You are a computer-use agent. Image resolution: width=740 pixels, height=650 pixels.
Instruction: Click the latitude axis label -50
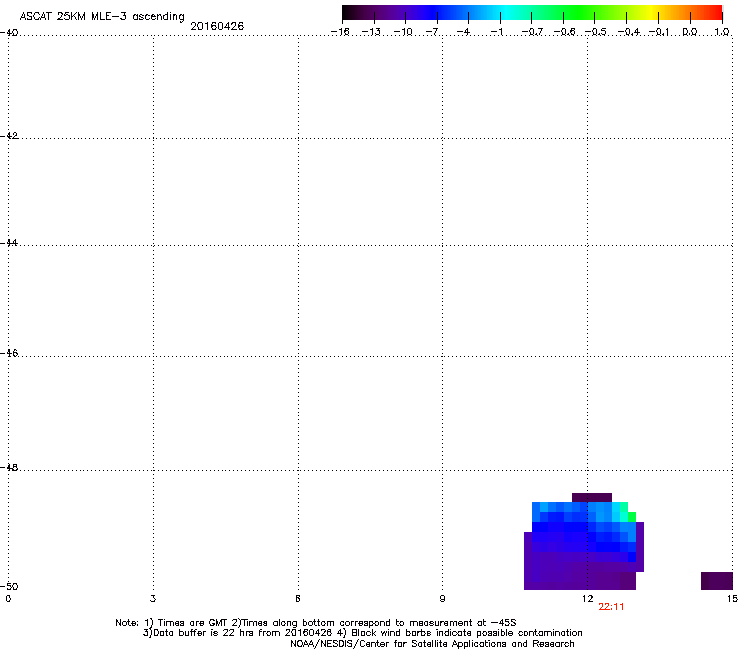9,586
